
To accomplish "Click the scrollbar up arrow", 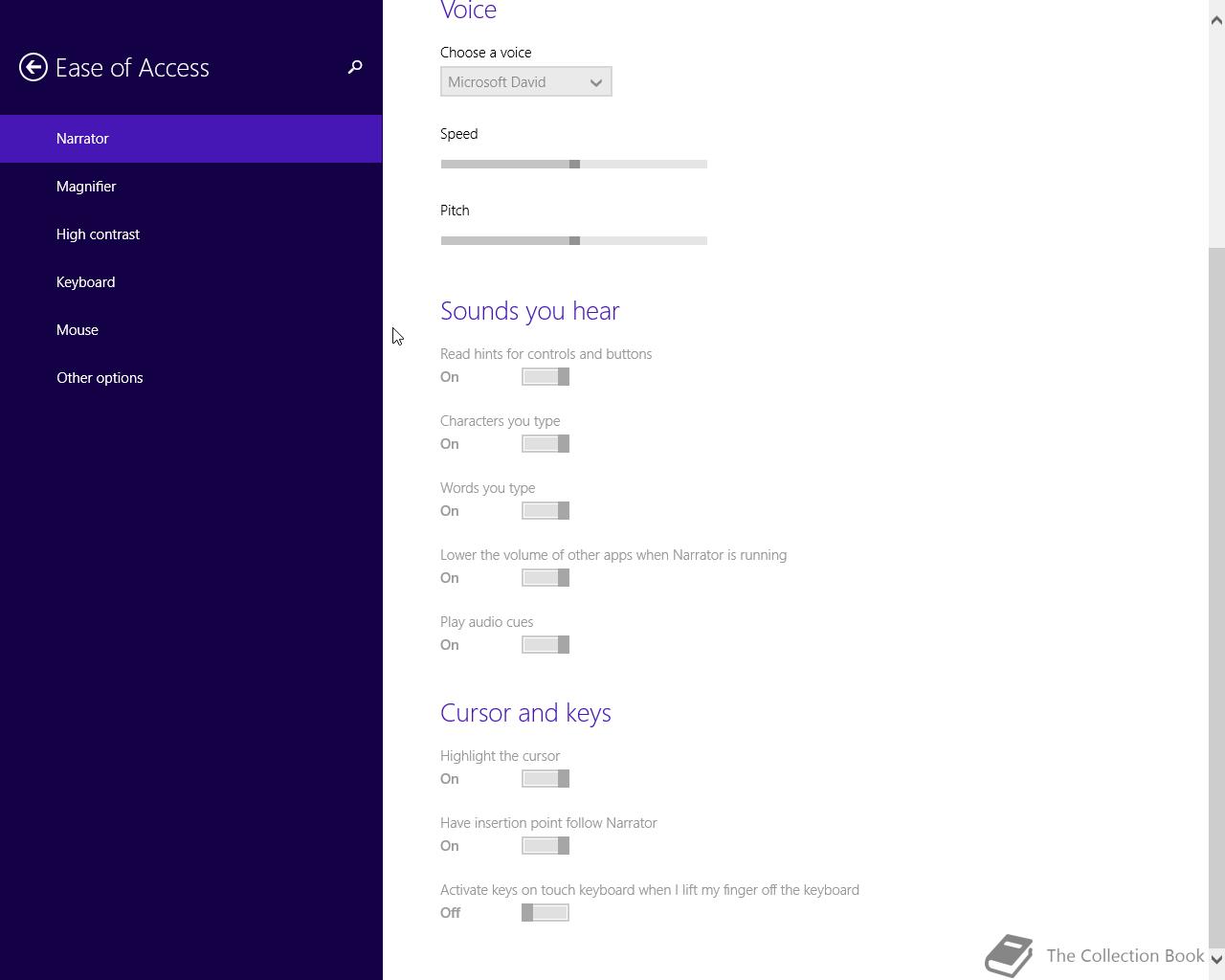I will [1217, 20].
